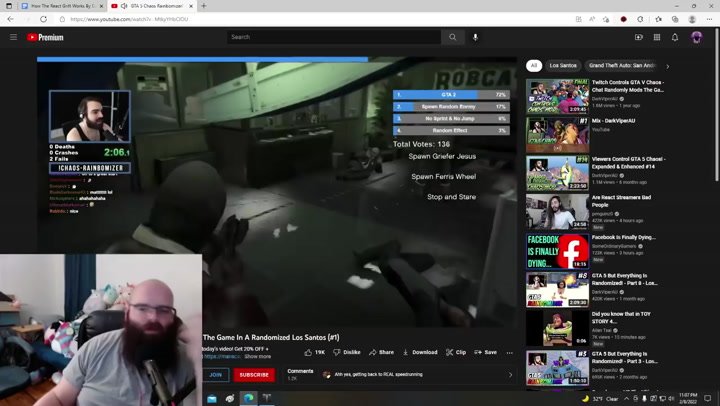Dislike the video with thumbs-down
This screenshot has height=406, width=720.
[347, 352]
